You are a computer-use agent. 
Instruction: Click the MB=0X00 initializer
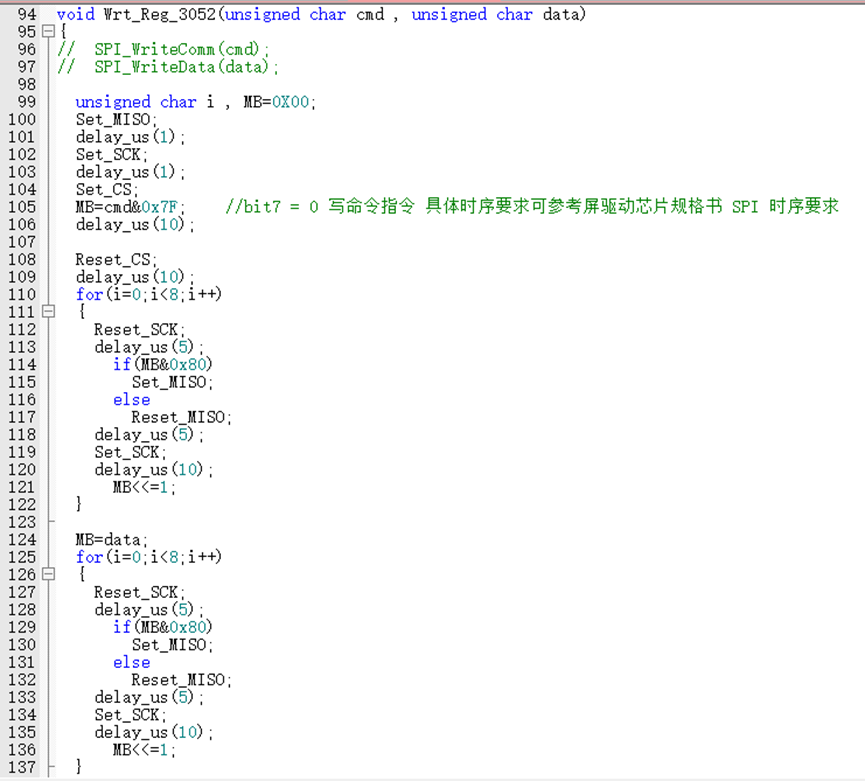(x=279, y=102)
